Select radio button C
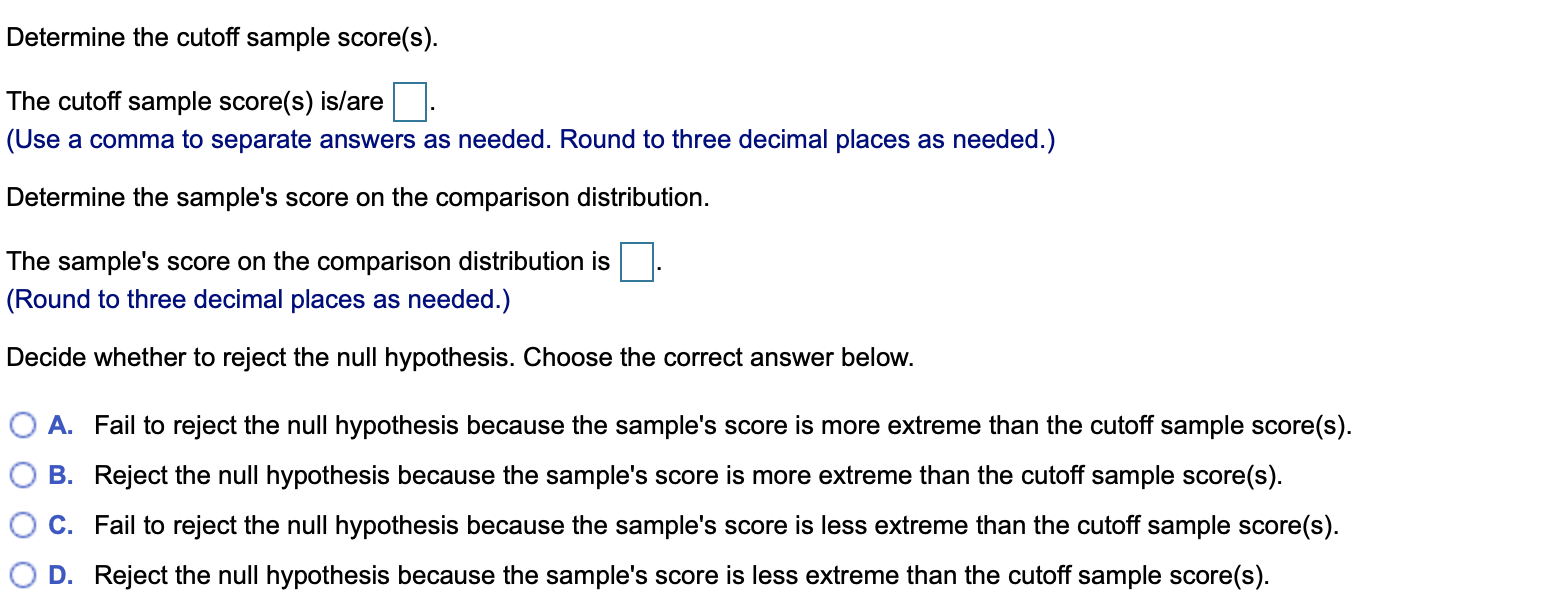 (22, 525)
